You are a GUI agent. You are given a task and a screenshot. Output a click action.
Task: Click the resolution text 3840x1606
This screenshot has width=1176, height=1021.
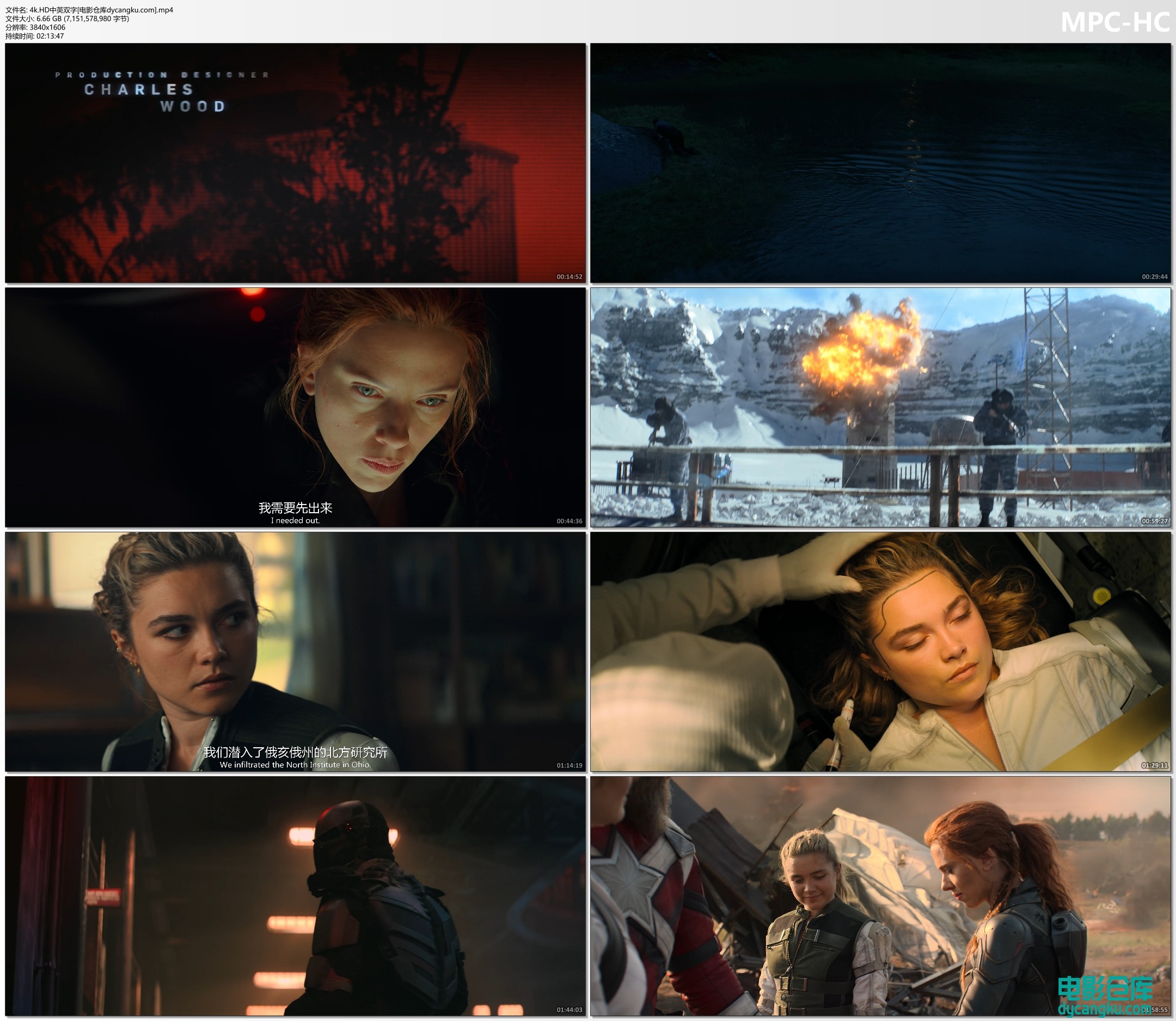click(x=35, y=27)
